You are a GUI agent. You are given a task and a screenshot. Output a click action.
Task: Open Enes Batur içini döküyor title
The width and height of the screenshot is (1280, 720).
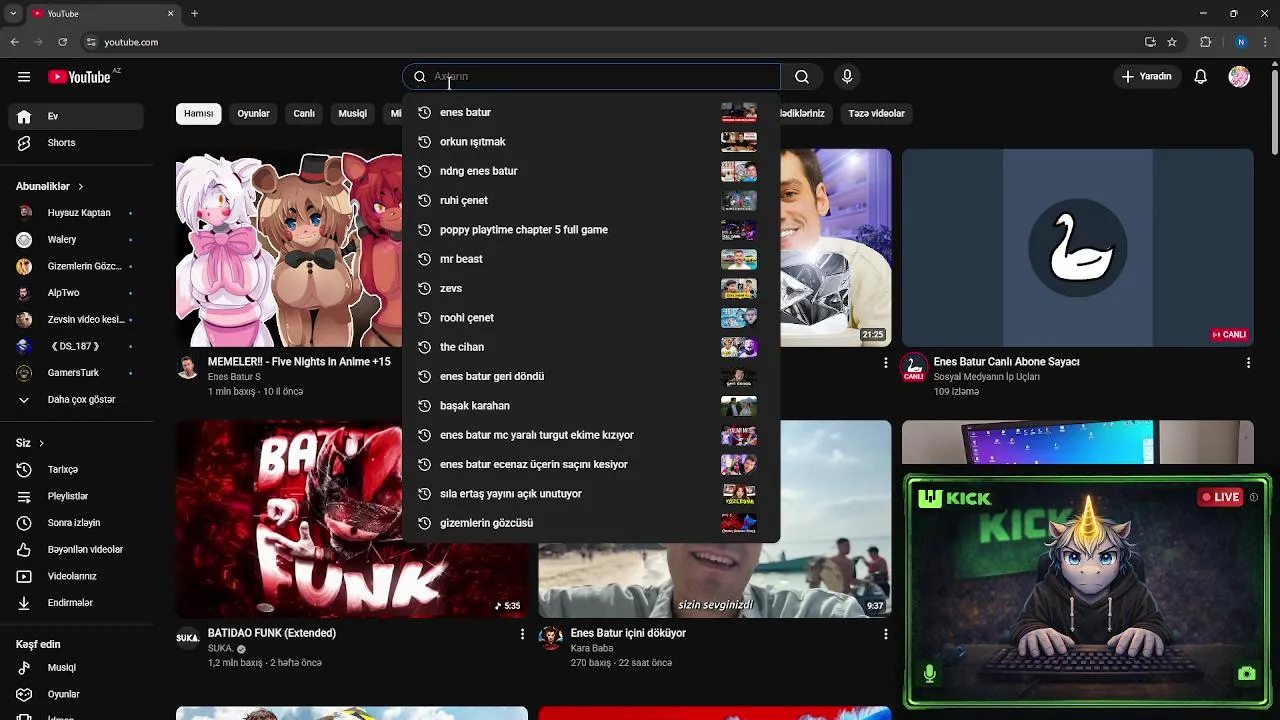click(628, 633)
